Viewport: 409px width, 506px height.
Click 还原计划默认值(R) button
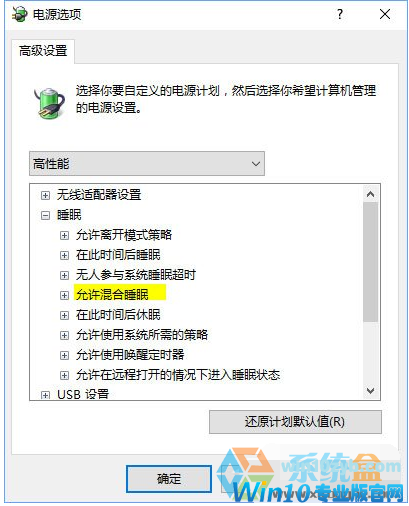pyautogui.click(x=295, y=422)
